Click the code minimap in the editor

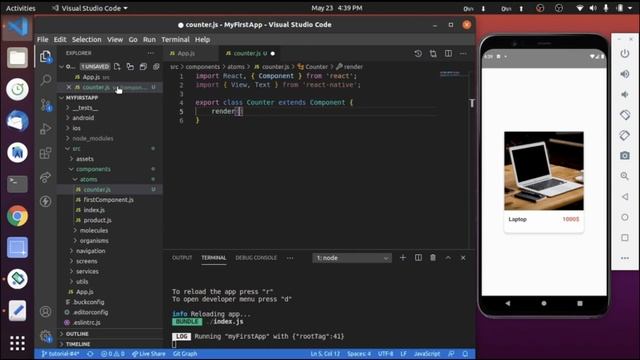tap(451, 74)
